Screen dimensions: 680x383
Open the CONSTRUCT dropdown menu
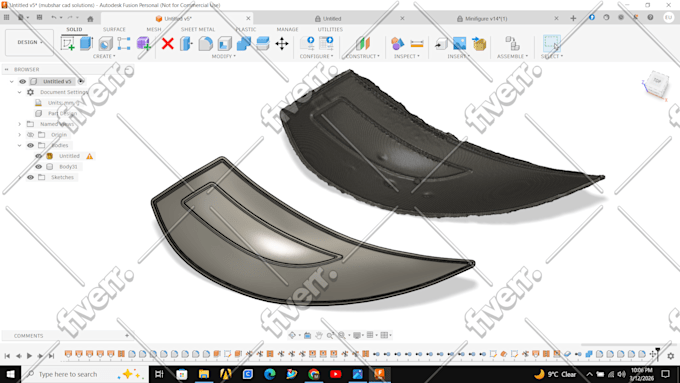pyautogui.click(x=363, y=56)
